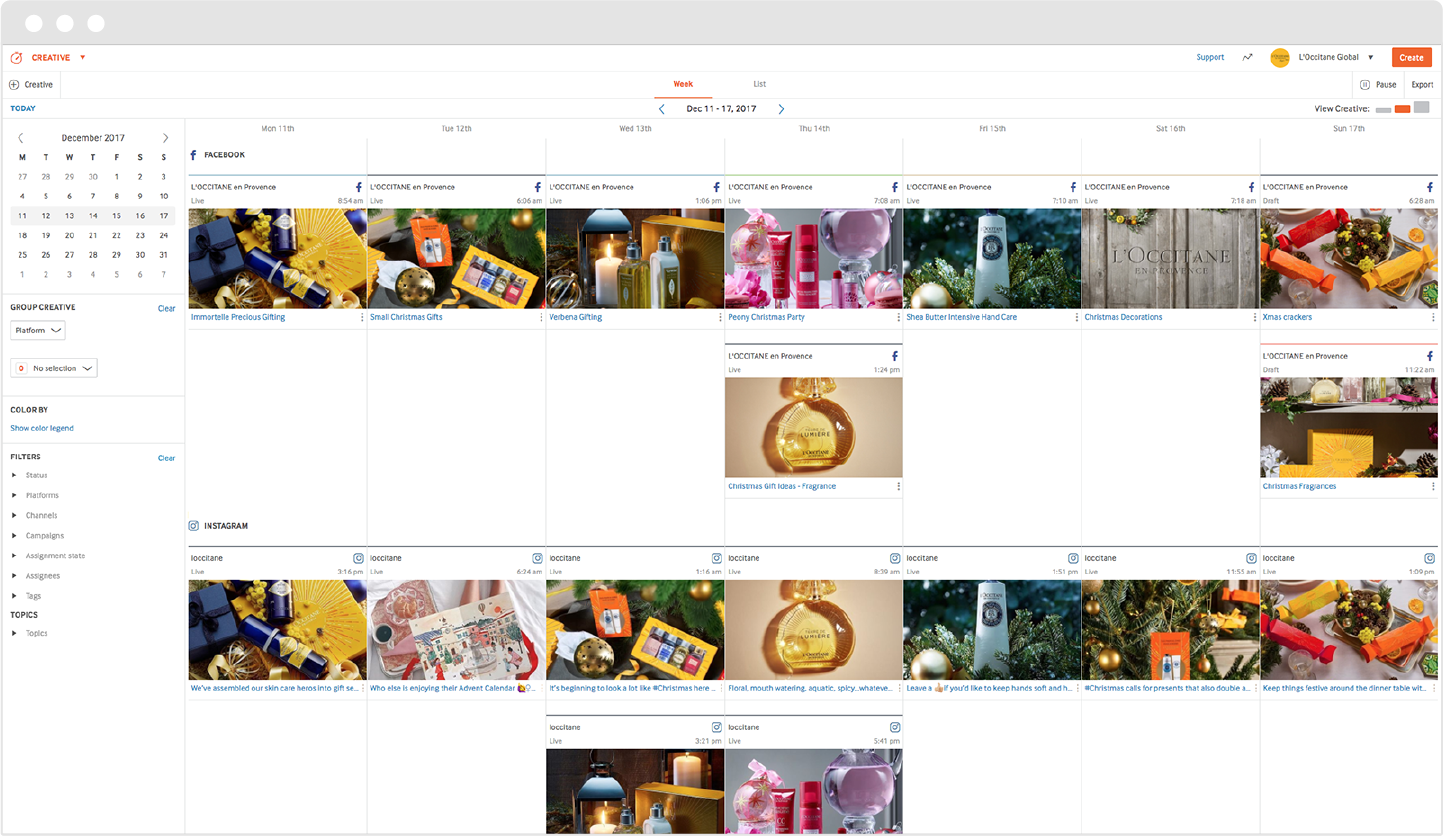Image resolution: width=1443 pixels, height=836 pixels.
Task: Switch View Creative to the compact size
Action: (x=1384, y=110)
